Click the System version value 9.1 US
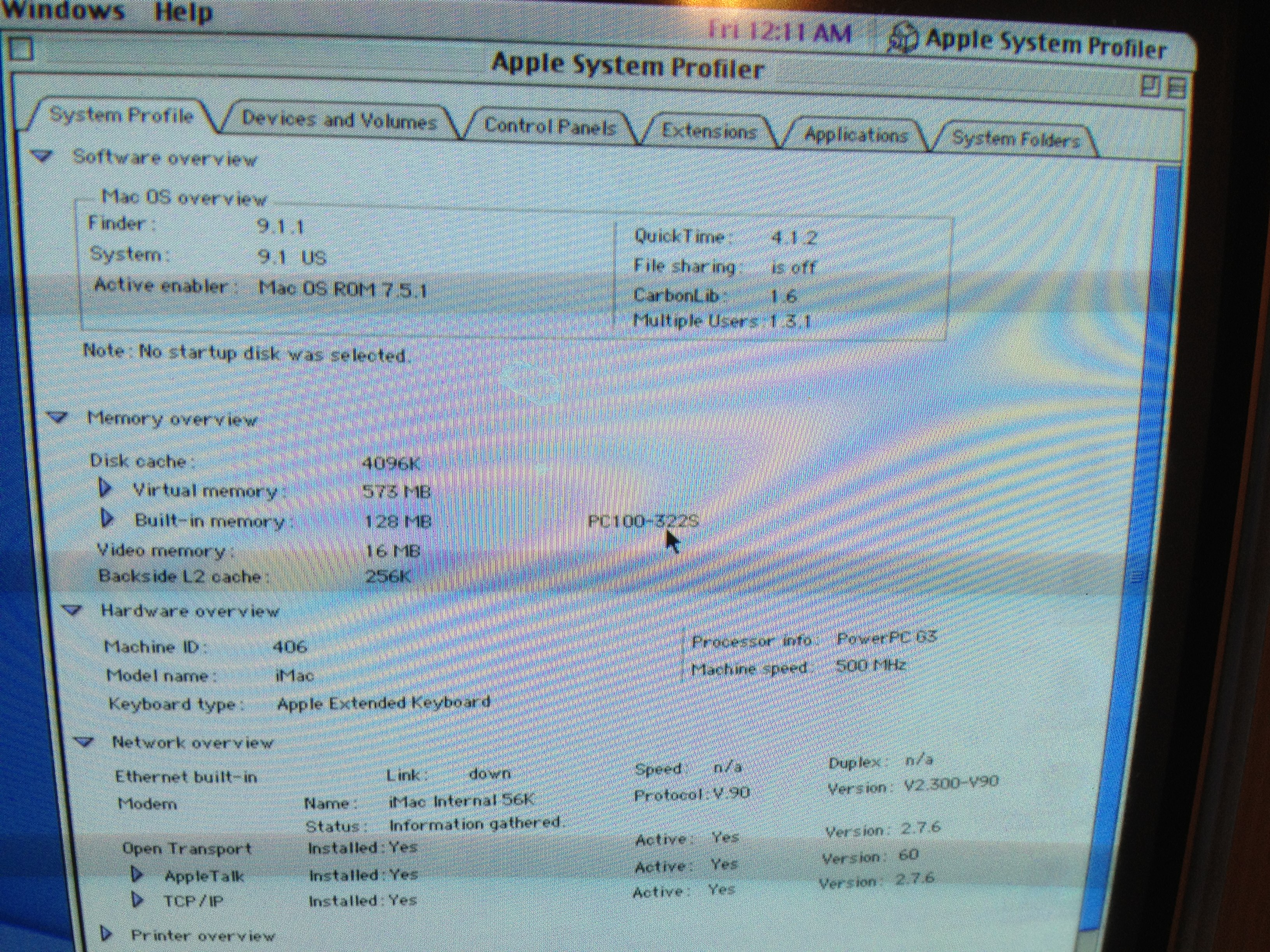The image size is (1270, 952). click(292, 257)
